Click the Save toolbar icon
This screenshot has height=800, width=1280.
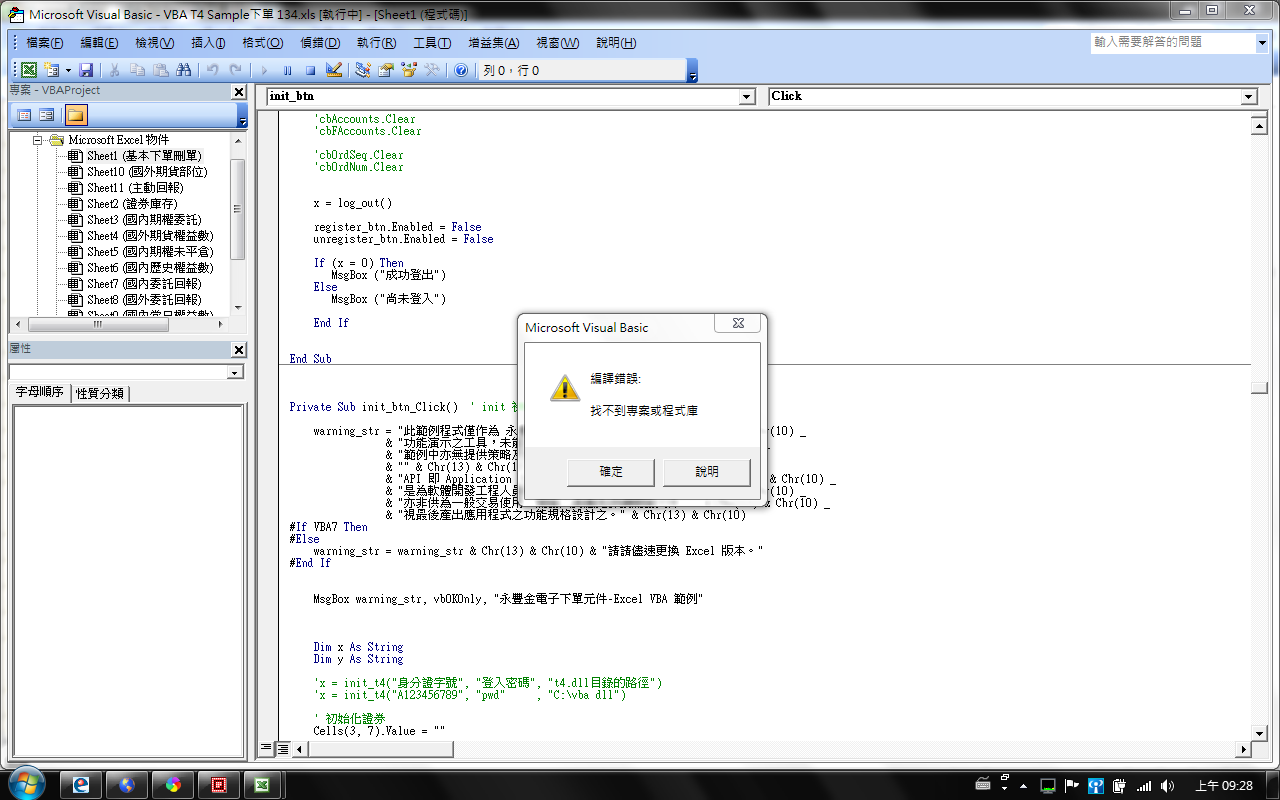[86, 70]
